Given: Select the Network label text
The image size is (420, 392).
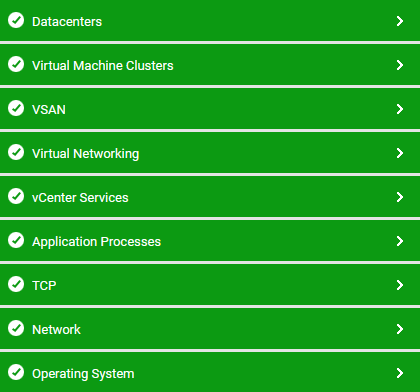Looking at the screenshot, I should coord(56,330).
